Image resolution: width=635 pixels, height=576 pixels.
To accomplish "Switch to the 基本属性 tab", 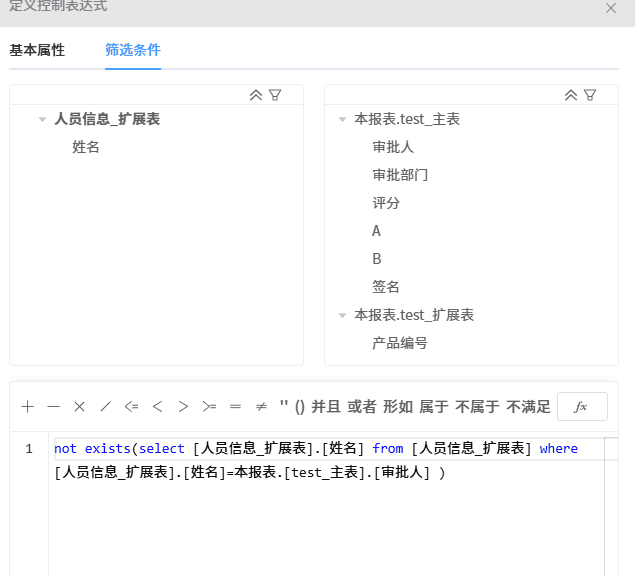I will [x=37, y=50].
